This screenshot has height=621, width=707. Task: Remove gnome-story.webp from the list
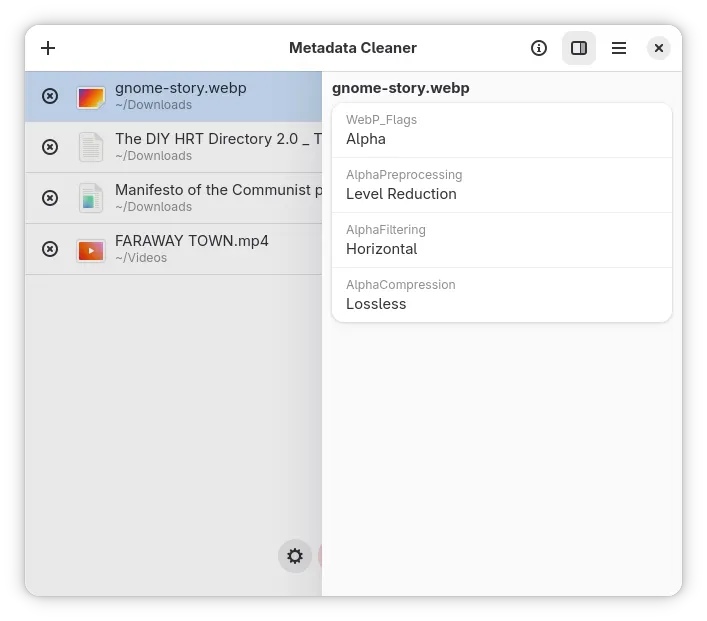[50, 96]
